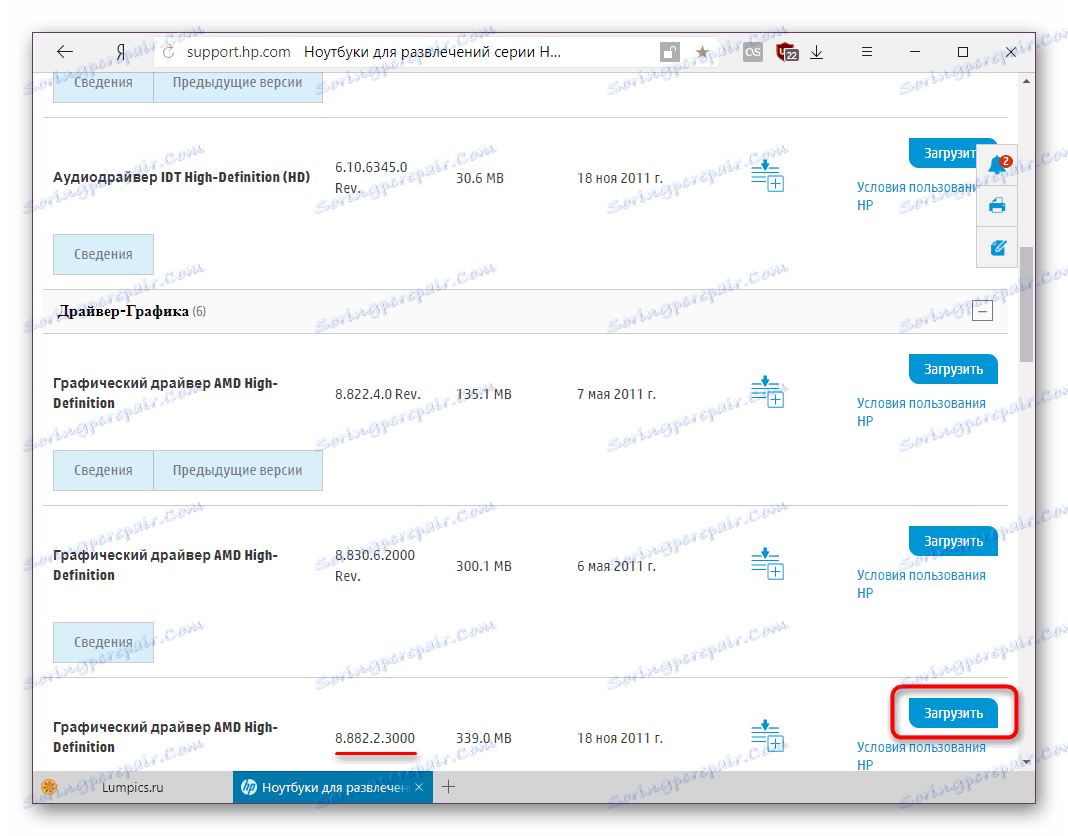Select the date 7 мая 2011 г.
1068x836 pixels.
(616, 394)
